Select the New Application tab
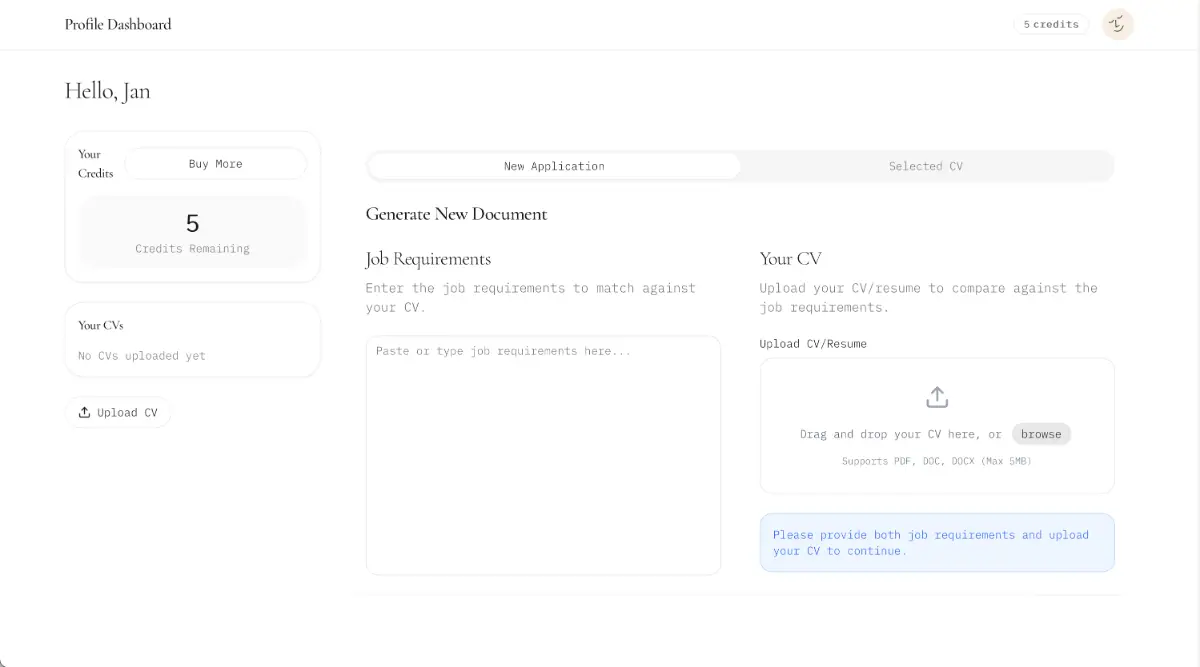Viewport: 1200px width, 667px height. (554, 166)
